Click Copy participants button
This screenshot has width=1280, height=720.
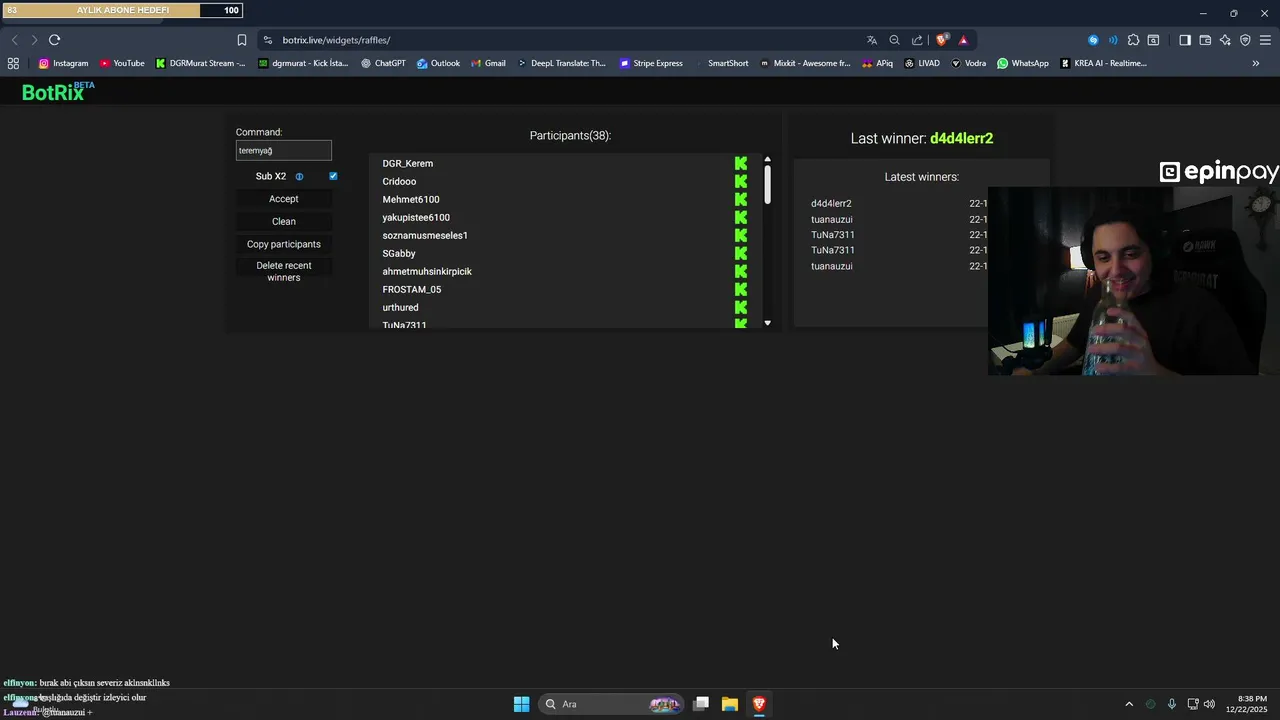(284, 244)
